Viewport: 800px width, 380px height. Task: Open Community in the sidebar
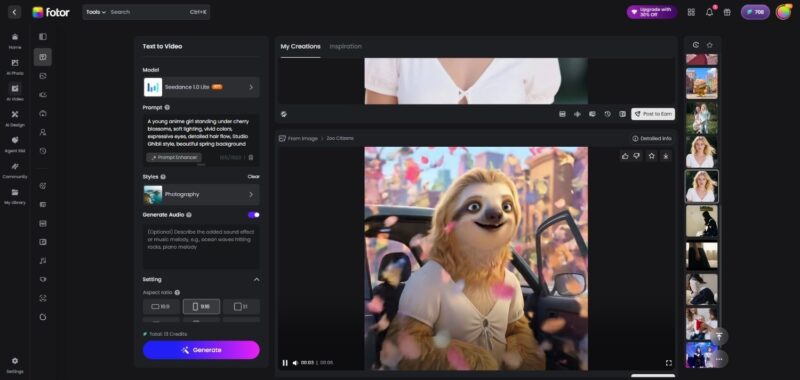pos(15,170)
